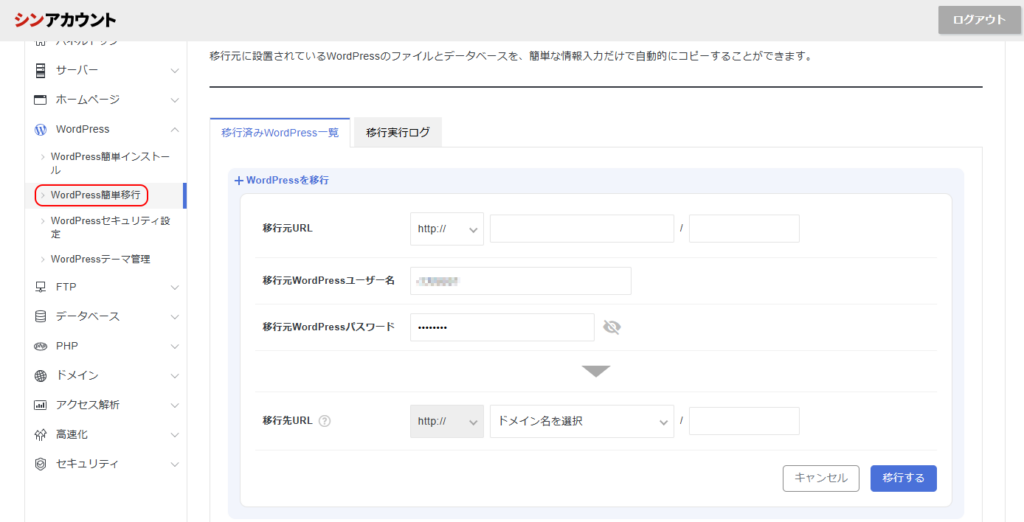Click the WordPressを移行 link
The image size is (1024, 522).
click(x=287, y=180)
